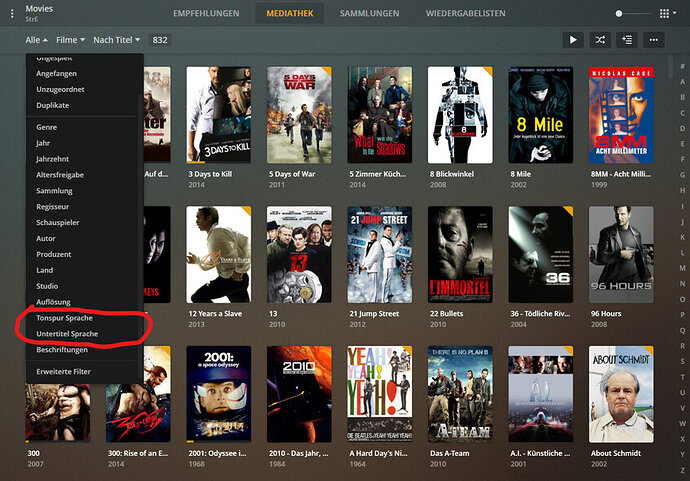Adjust the poster size slider
This screenshot has height=481, width=690.
coord(633,14)
